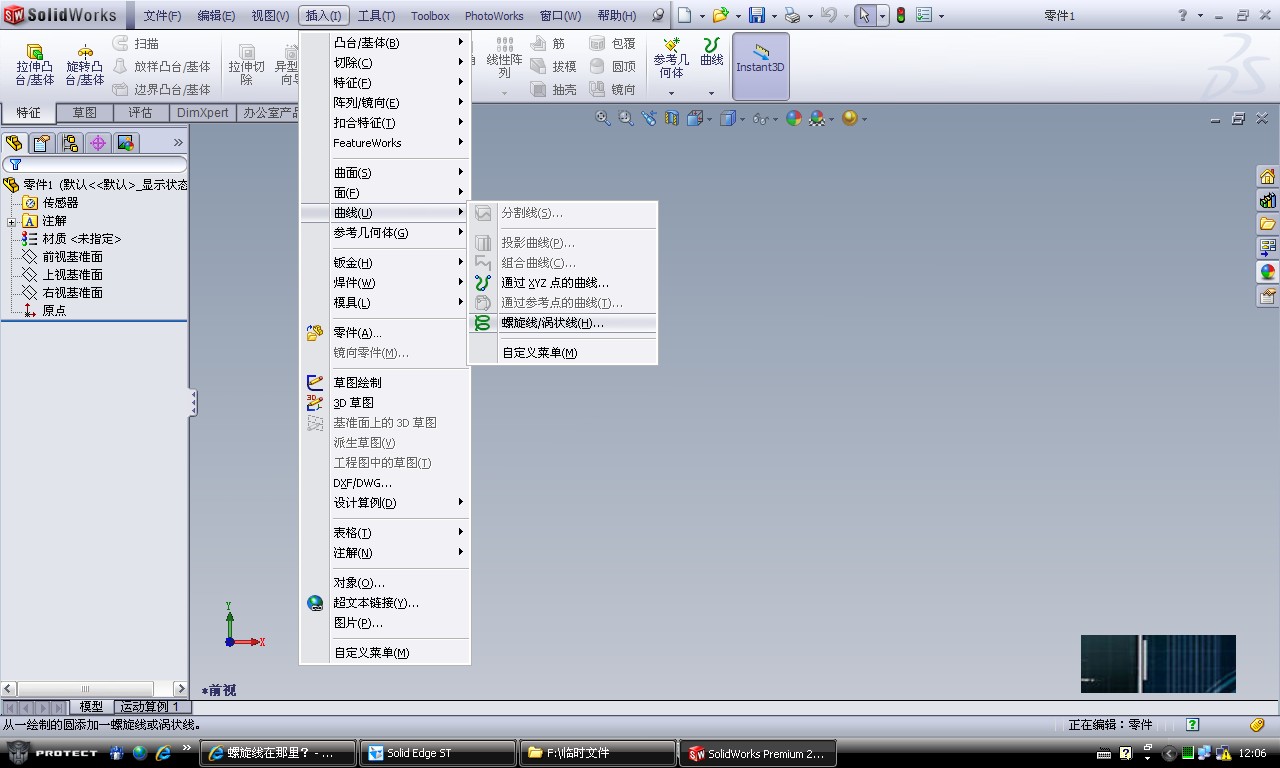1280x768 pixels.
Task: Switch to the DisplayManager tab icon
Action: click(126, 143)
